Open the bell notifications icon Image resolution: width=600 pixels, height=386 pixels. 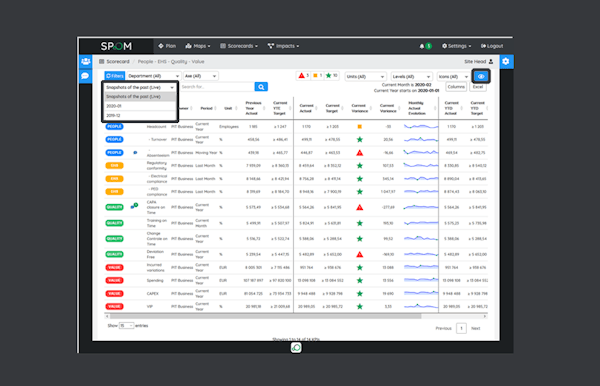click(x=422, y=46)
